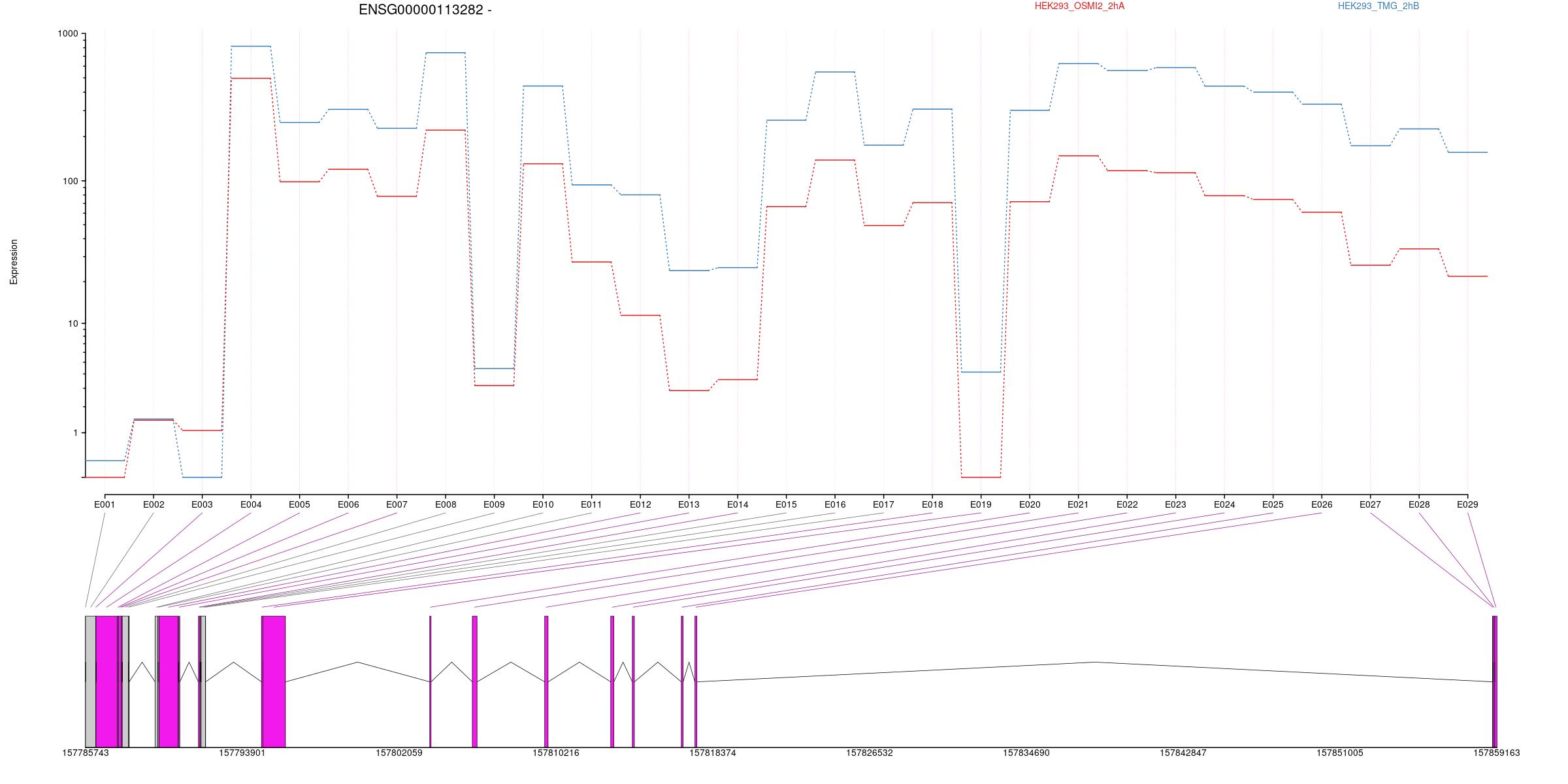Click exon label E010
Viewport: 1568px width, 784px height.
543,504
